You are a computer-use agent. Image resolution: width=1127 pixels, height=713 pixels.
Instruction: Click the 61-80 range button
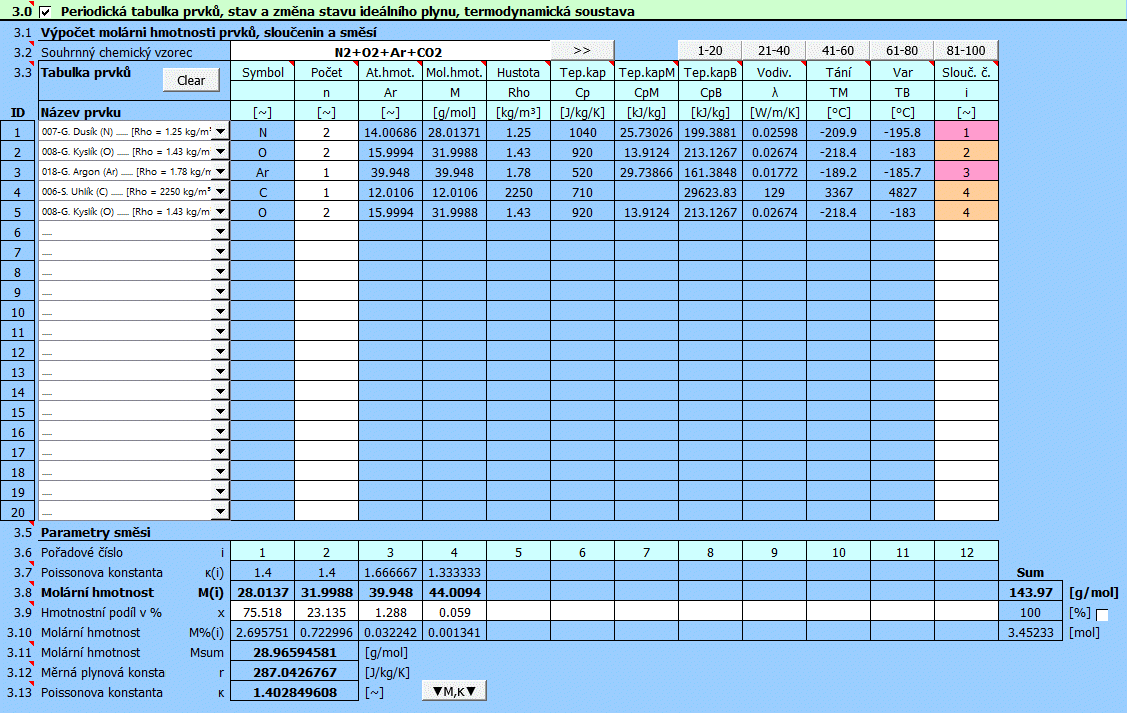(902, 51)
